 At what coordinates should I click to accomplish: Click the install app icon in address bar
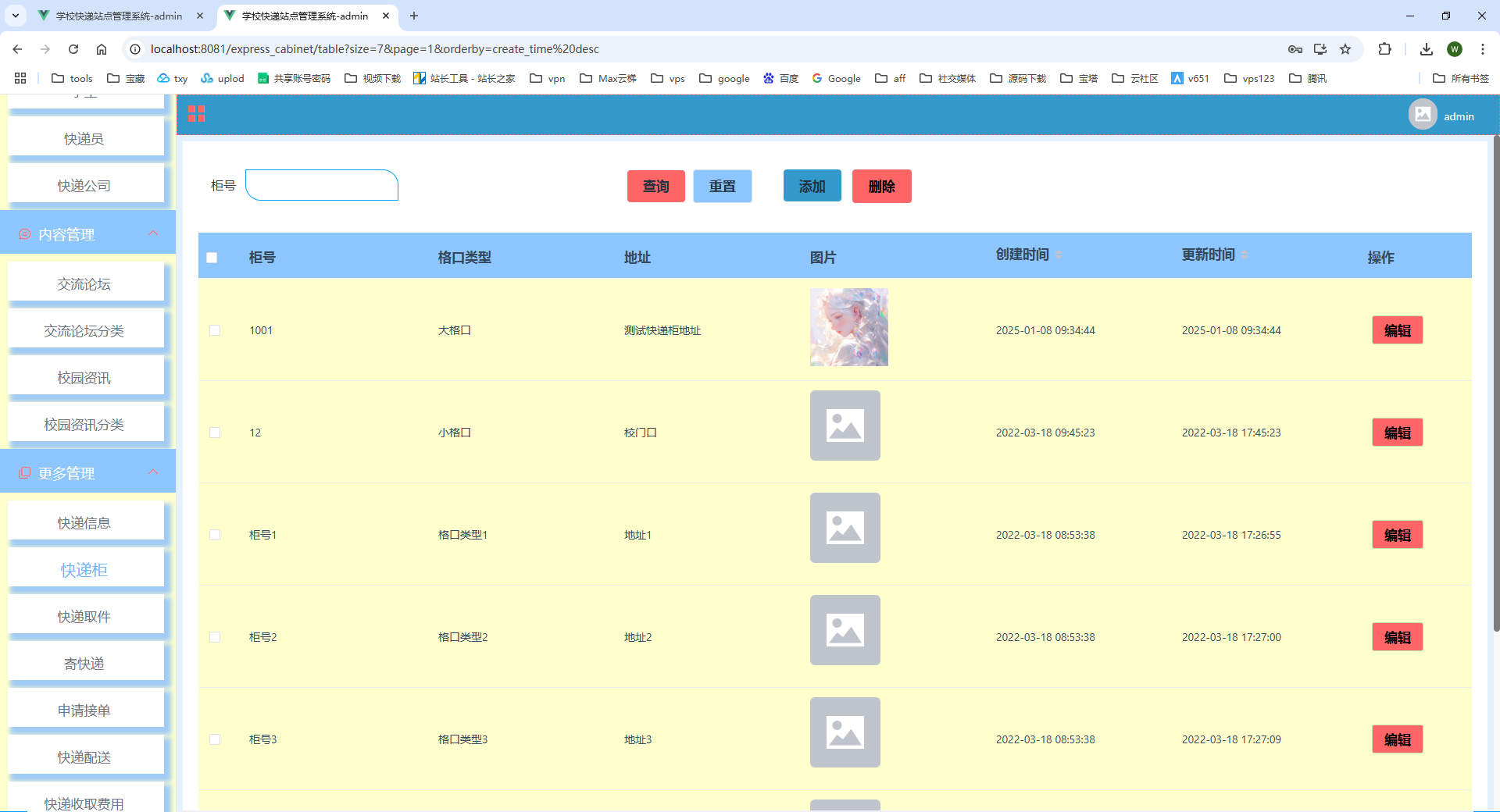[1320, 49]
